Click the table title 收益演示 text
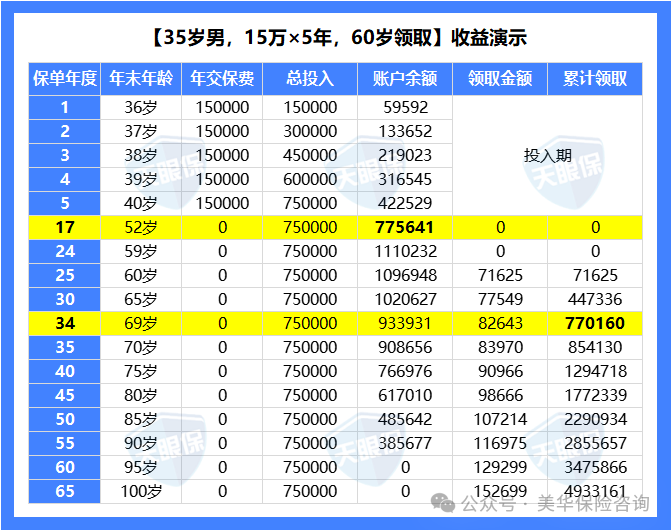671x530 pixels. pos(488,38)
